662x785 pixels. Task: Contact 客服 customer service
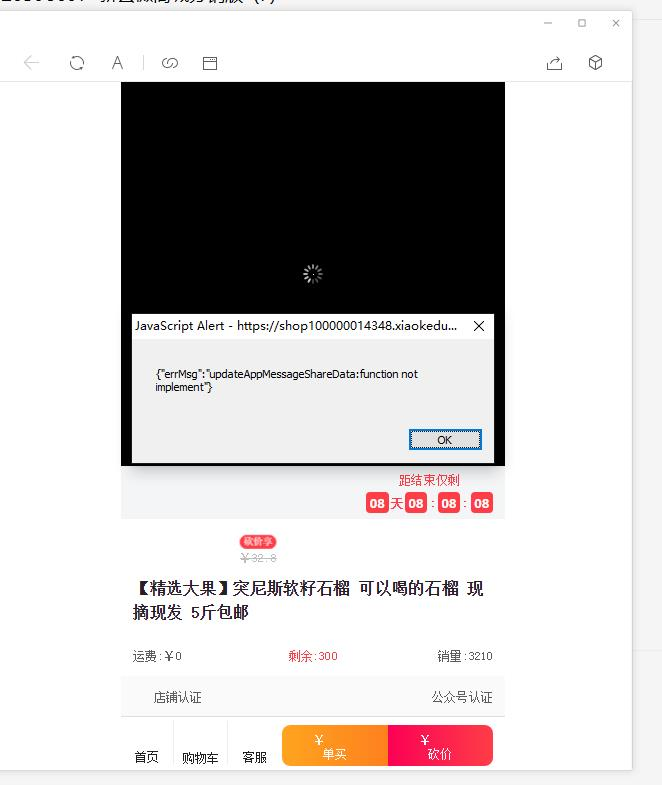(254, 756)
